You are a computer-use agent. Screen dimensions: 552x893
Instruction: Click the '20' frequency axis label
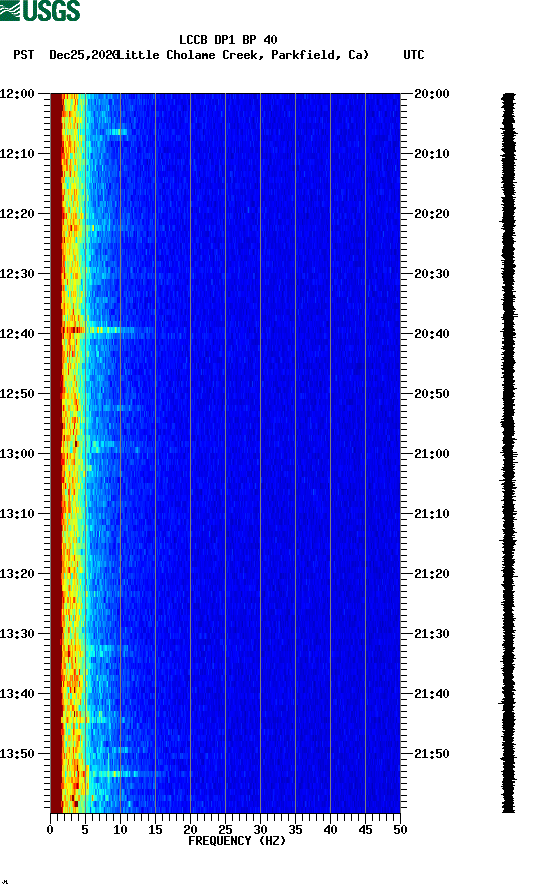pos(190,830)
